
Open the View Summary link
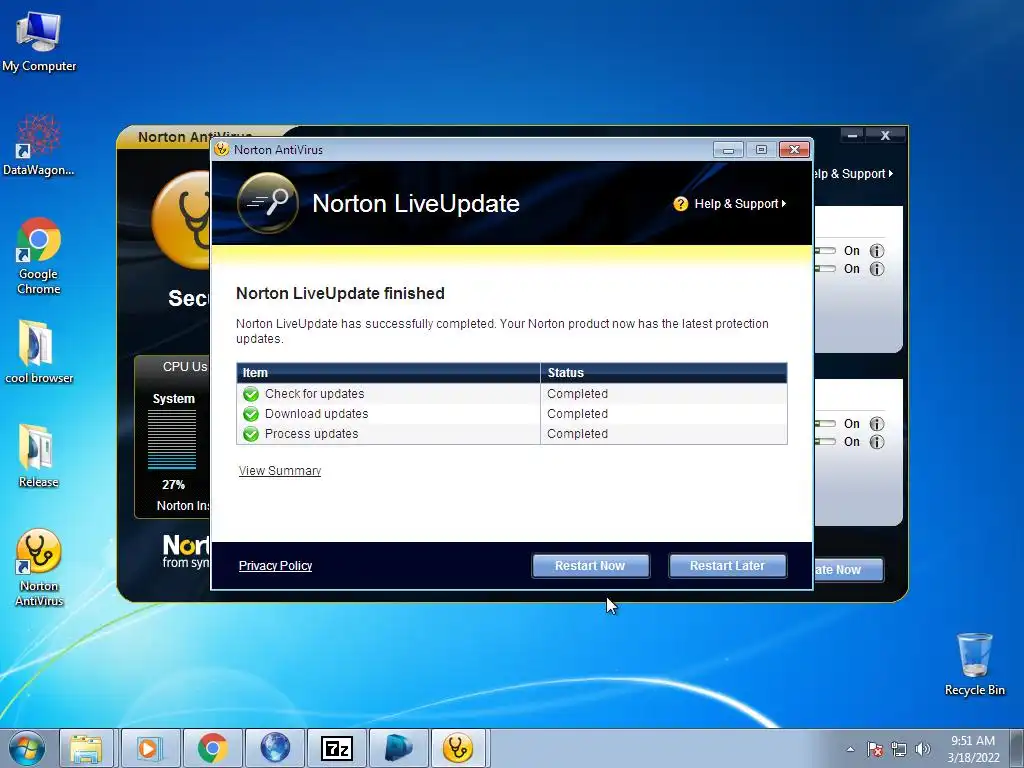click(x=280, y=471)
